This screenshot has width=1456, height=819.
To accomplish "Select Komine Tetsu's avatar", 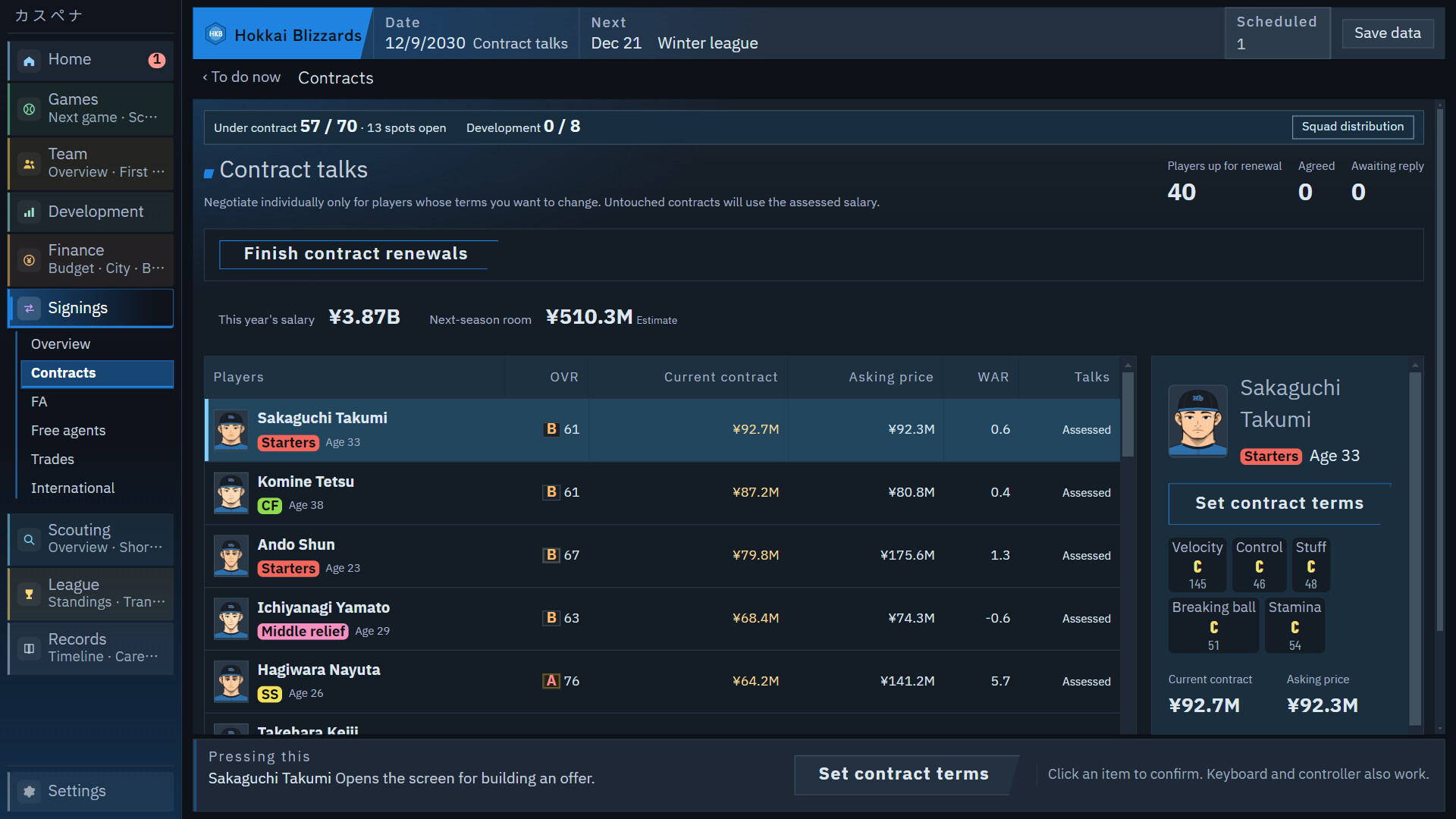I will click(x=231, y=493).
